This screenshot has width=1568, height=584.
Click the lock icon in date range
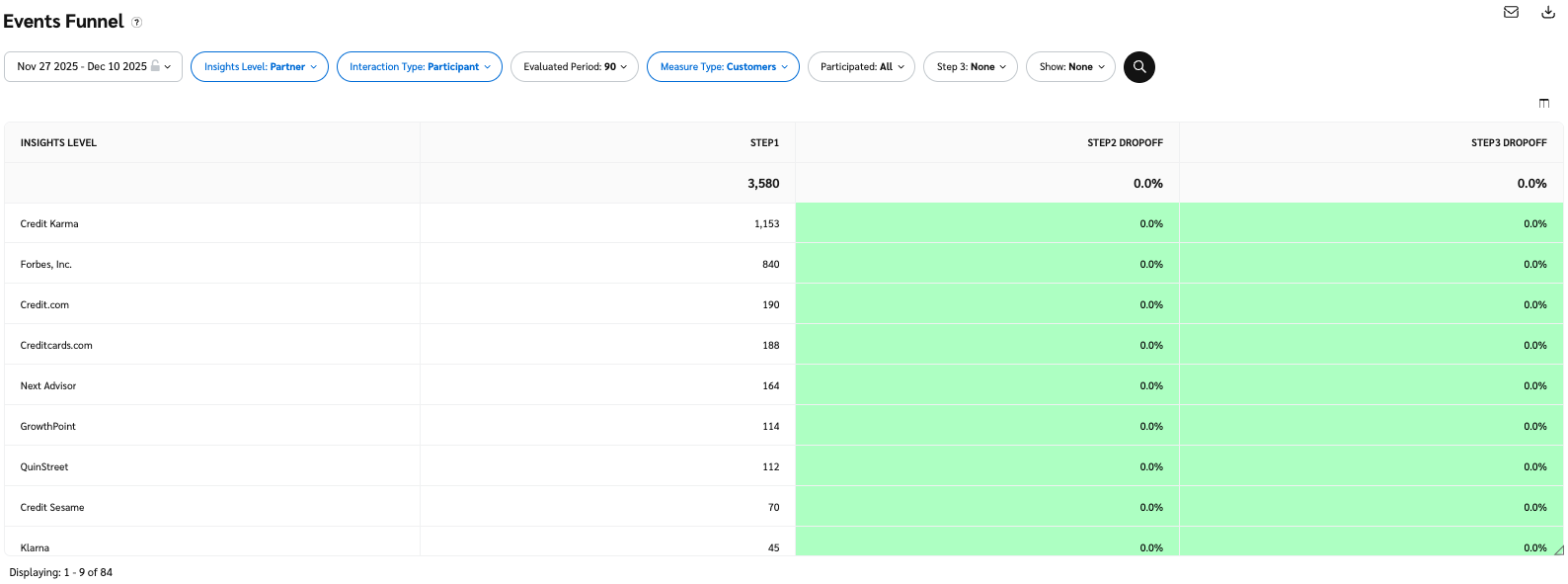coord(155,66)
